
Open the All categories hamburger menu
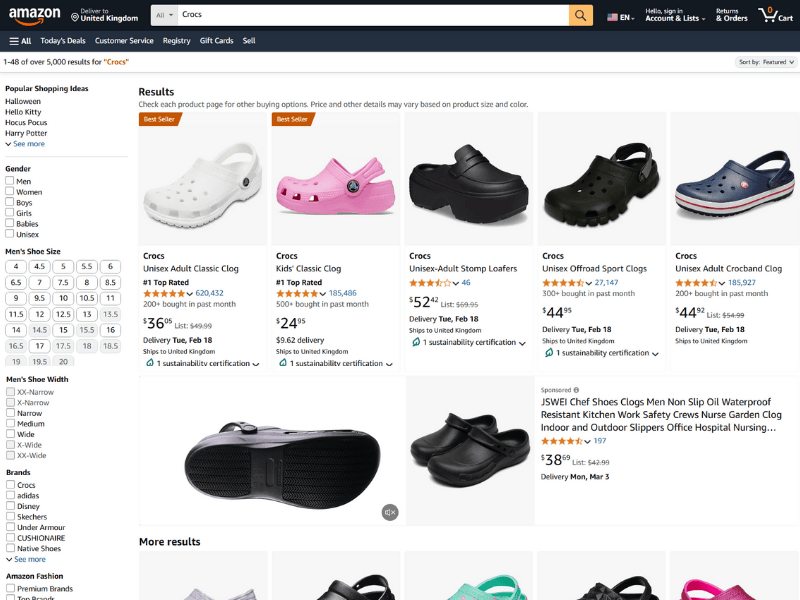pyautogui.click(x=19, y=40)
